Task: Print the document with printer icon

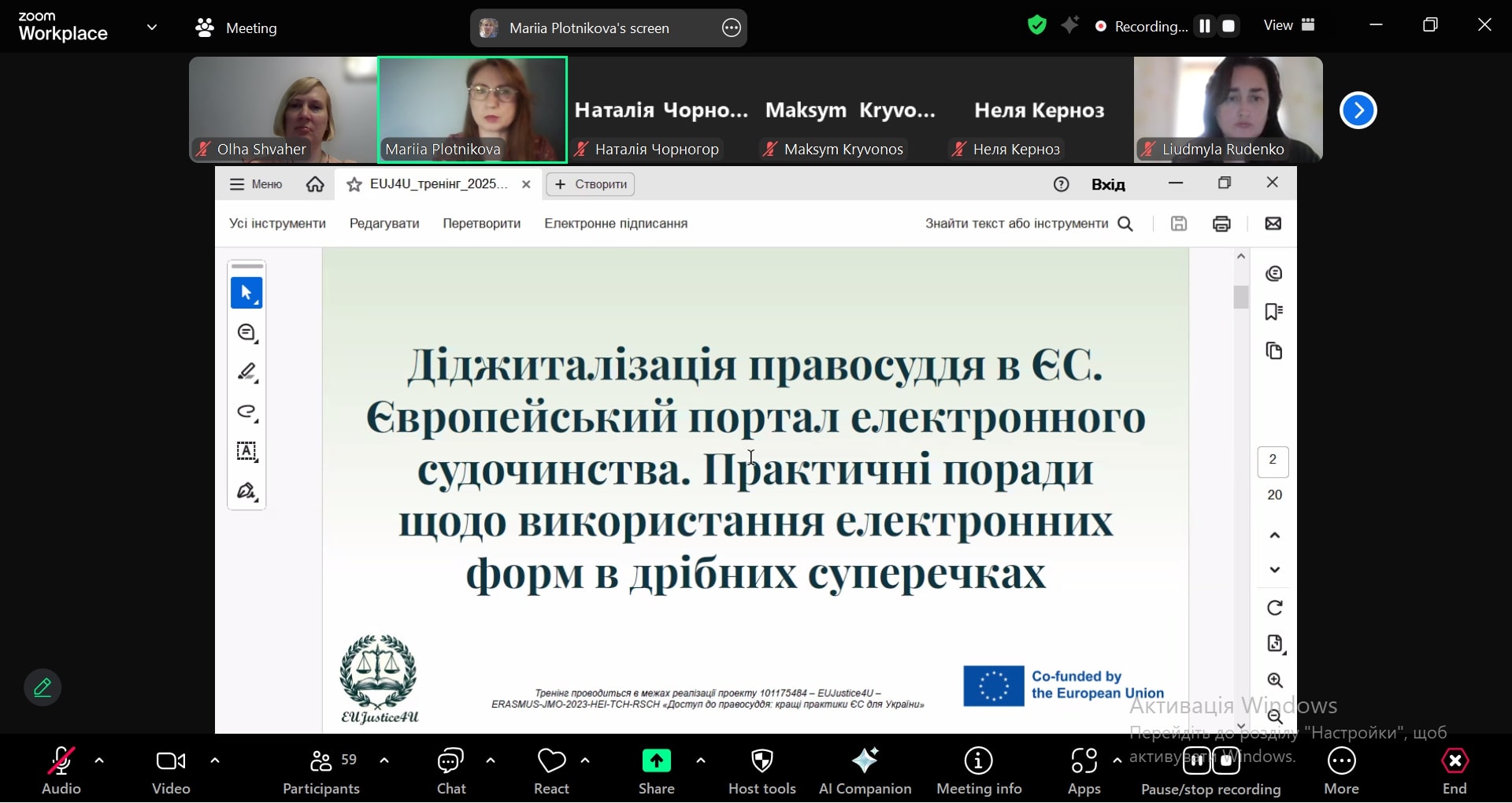Action: point(1221,224)
